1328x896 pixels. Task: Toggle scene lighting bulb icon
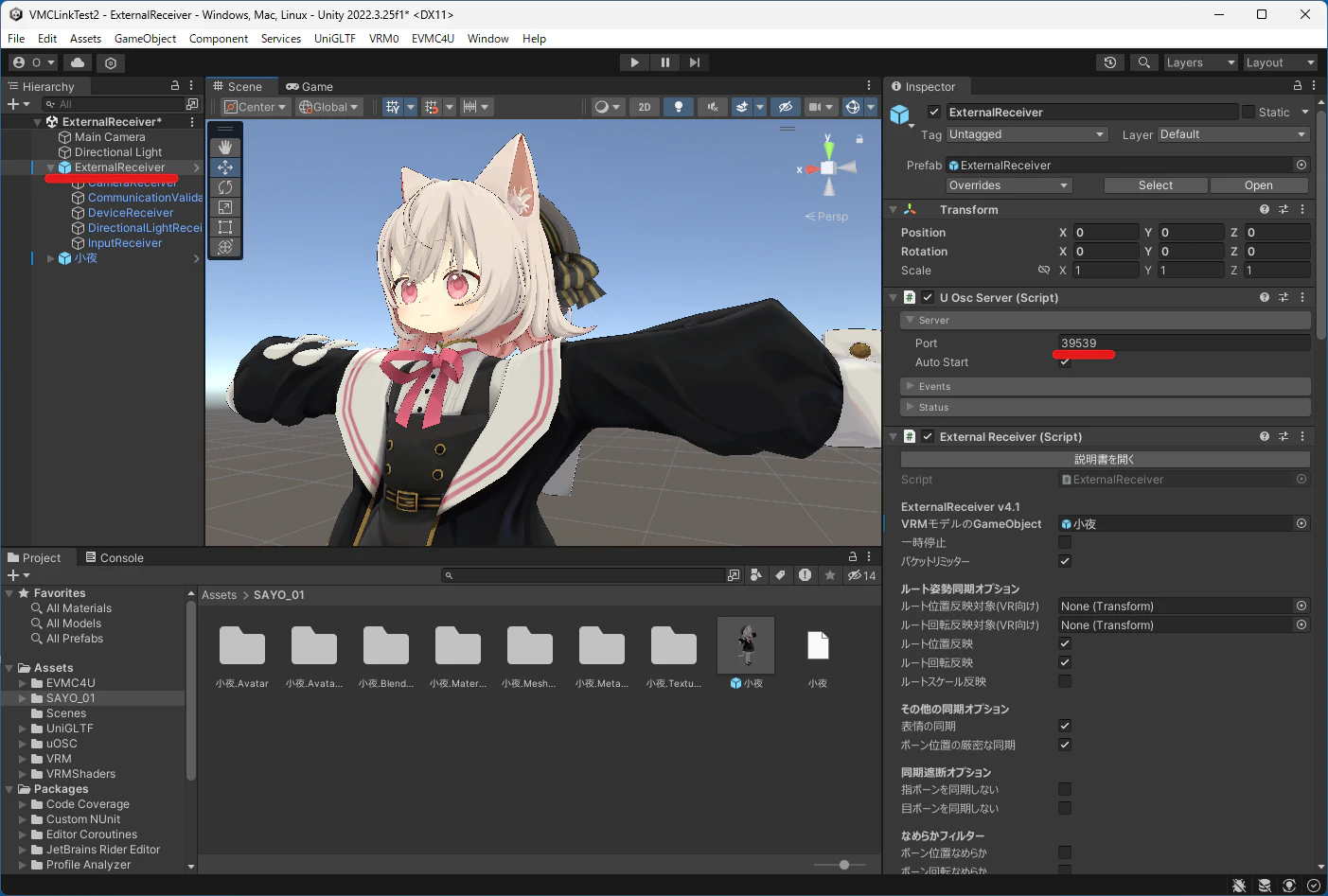[679, 107]
